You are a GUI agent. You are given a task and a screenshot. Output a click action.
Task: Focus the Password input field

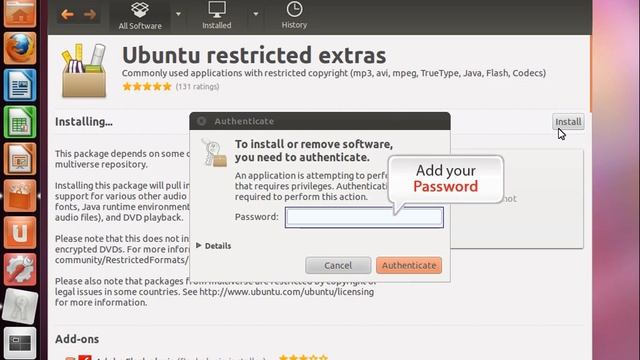point(364,217)
